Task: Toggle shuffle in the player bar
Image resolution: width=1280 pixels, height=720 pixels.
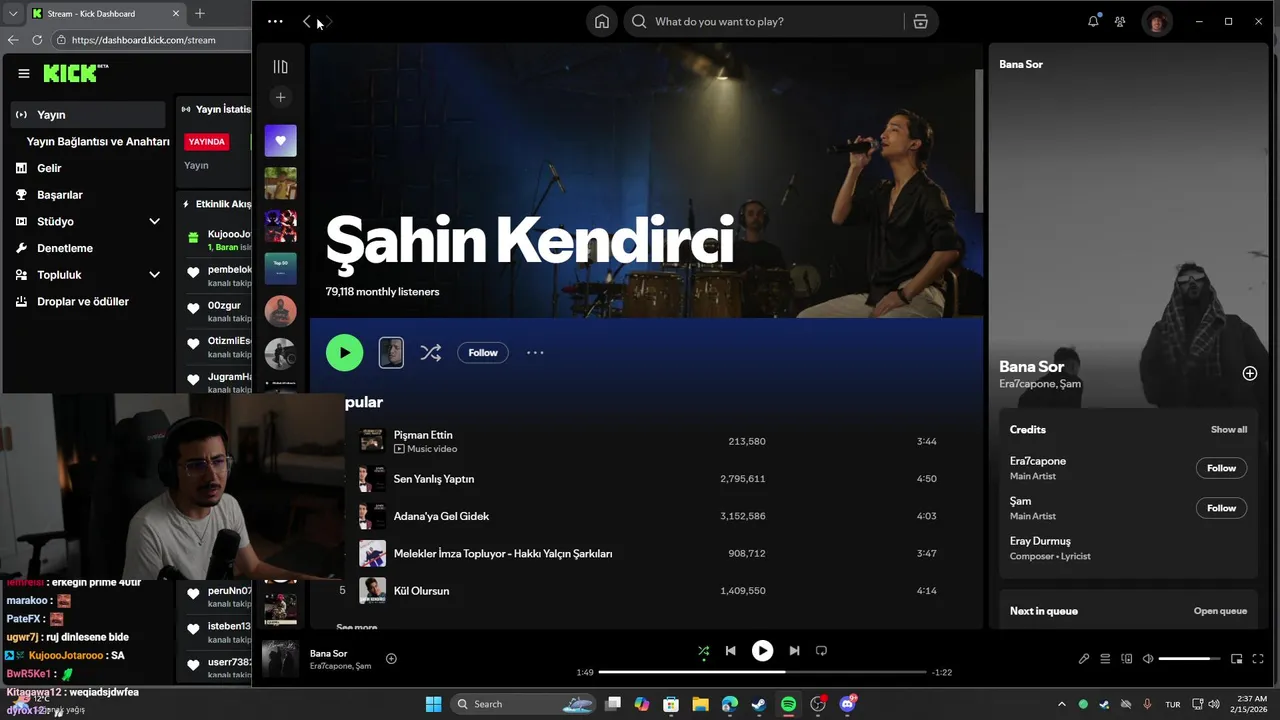Action: [x=703, y=651]
